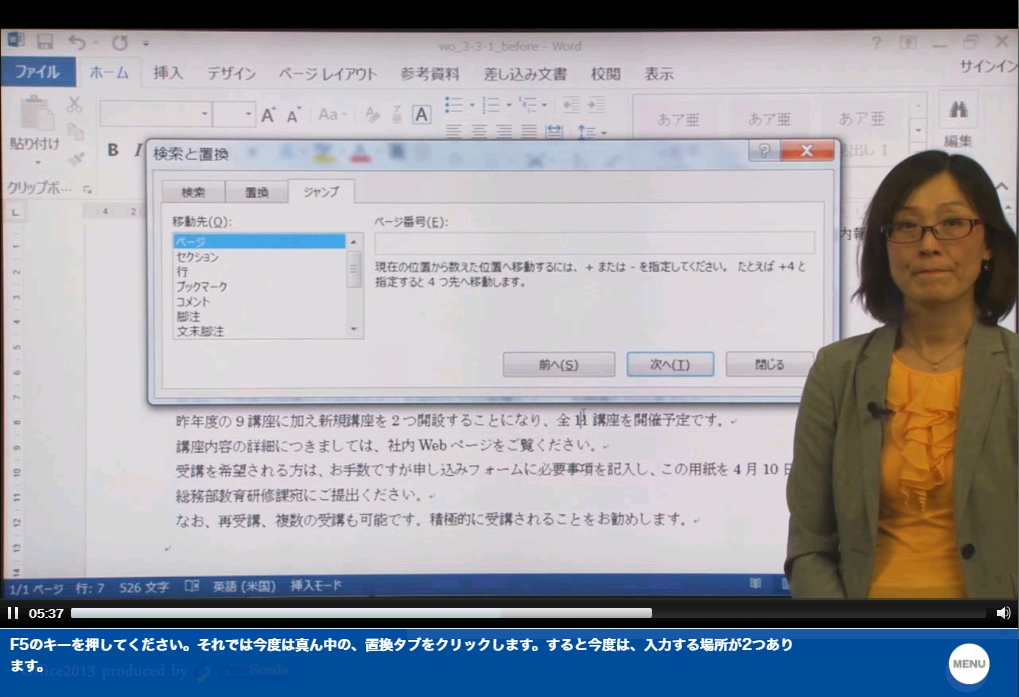The height and width of the screenshot is (697, 1019).
Task: Click the redo/repeat icon
Action: [x=120, y=43]
